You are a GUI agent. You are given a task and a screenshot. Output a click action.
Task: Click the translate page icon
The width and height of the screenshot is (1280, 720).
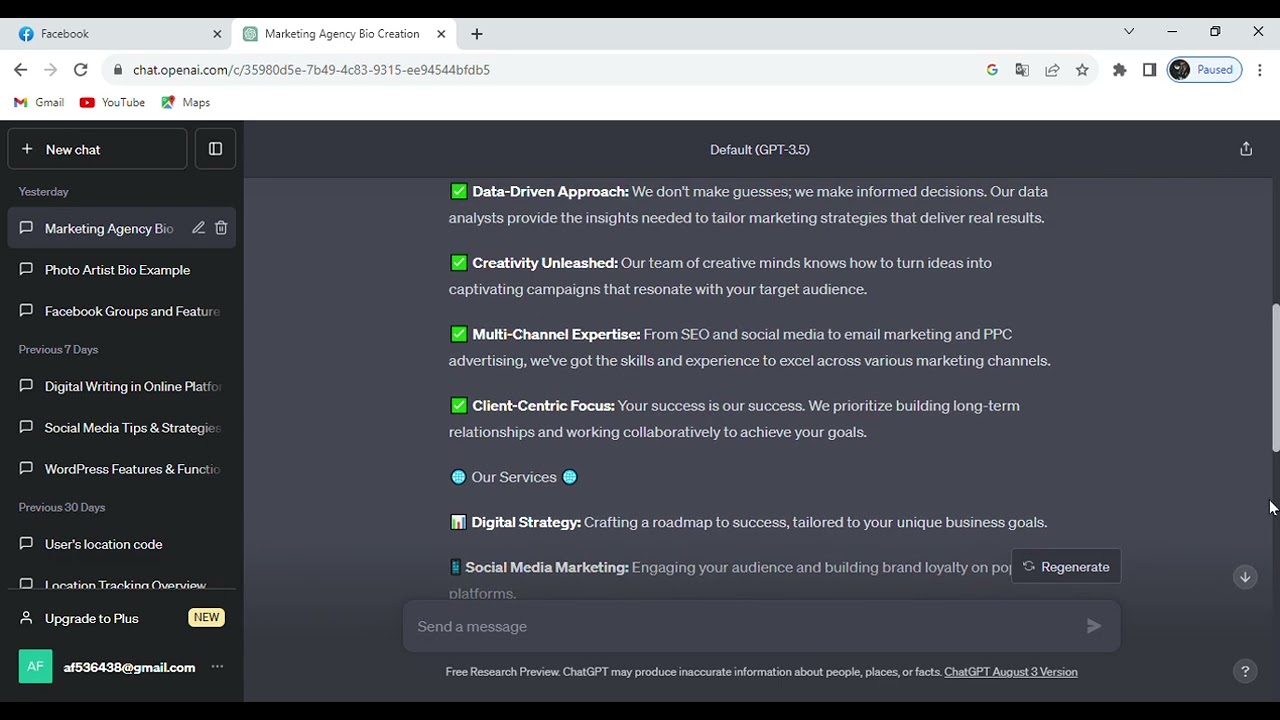[1022, 70]
